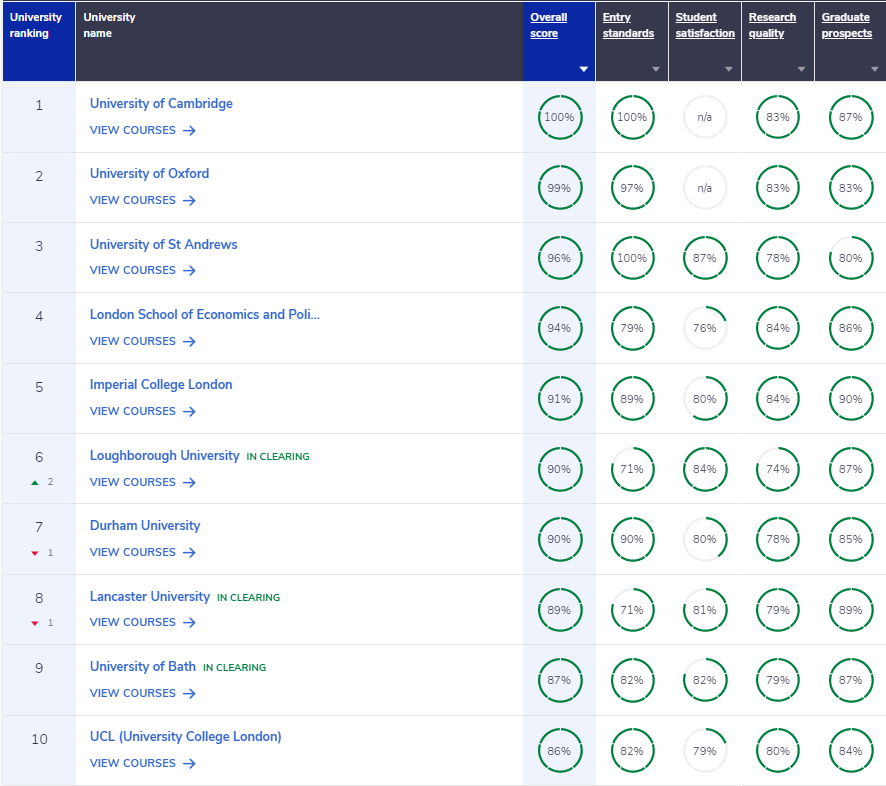Click the Research quality sort arrow
This screenshot has width=886, height=786.
(801, 69)
